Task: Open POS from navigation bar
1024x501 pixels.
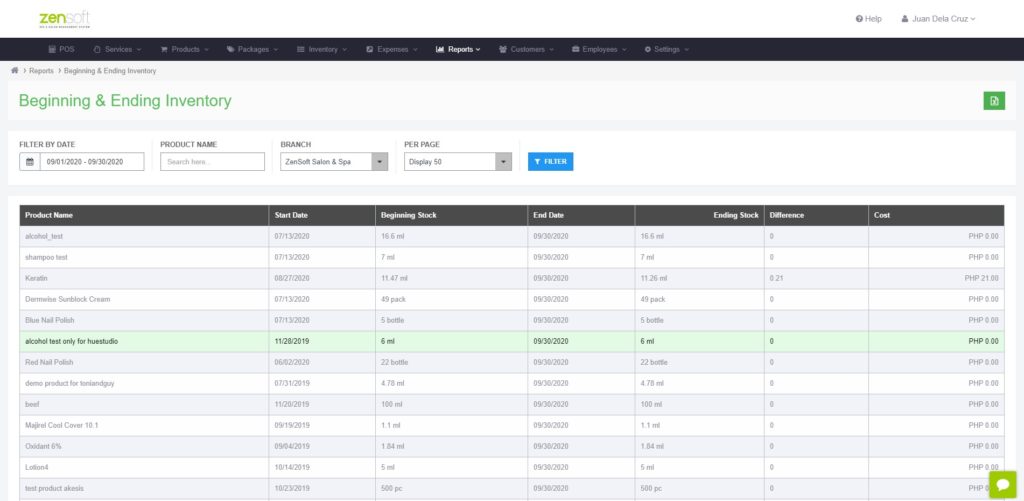Action: click(61, 49)
